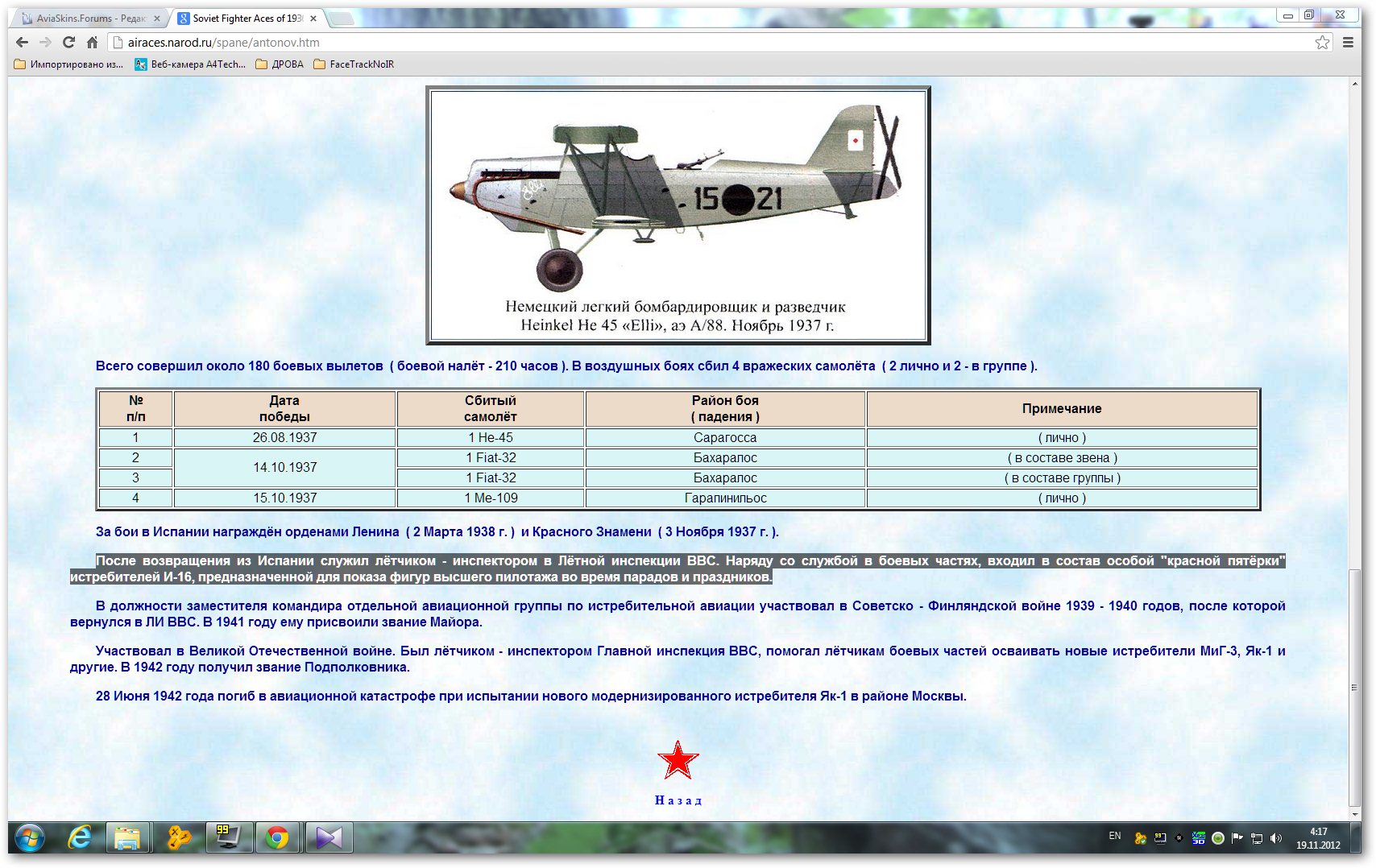Click the EN language indicator

[1115, 837]
